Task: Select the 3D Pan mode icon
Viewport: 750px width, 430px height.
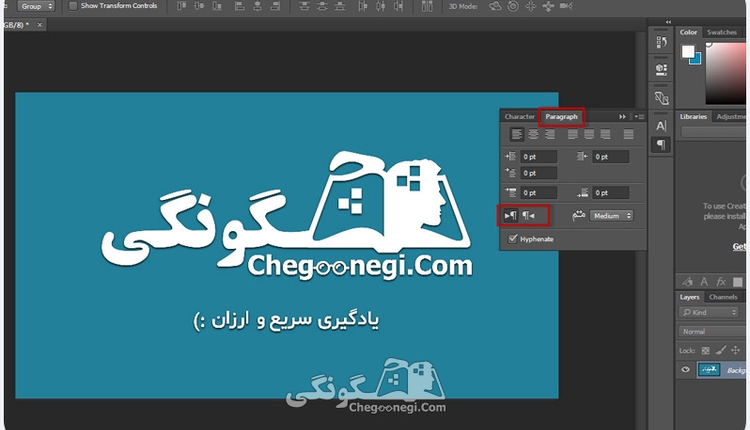Action: pos(530,6)
